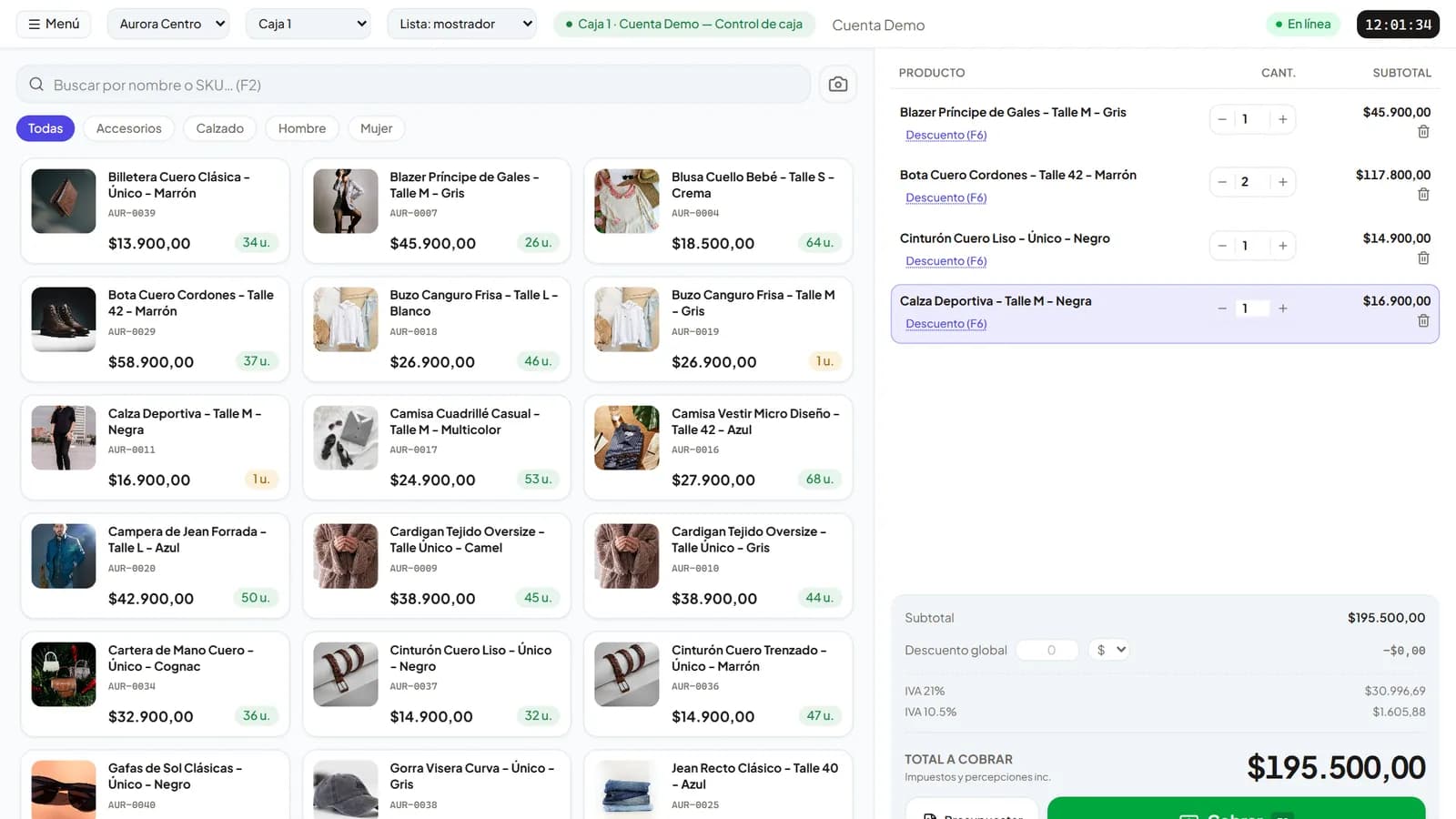Expand the Lista: mostrador price list dropdown
This screenshot has width=1456, height=819.
tap(461, 24)
